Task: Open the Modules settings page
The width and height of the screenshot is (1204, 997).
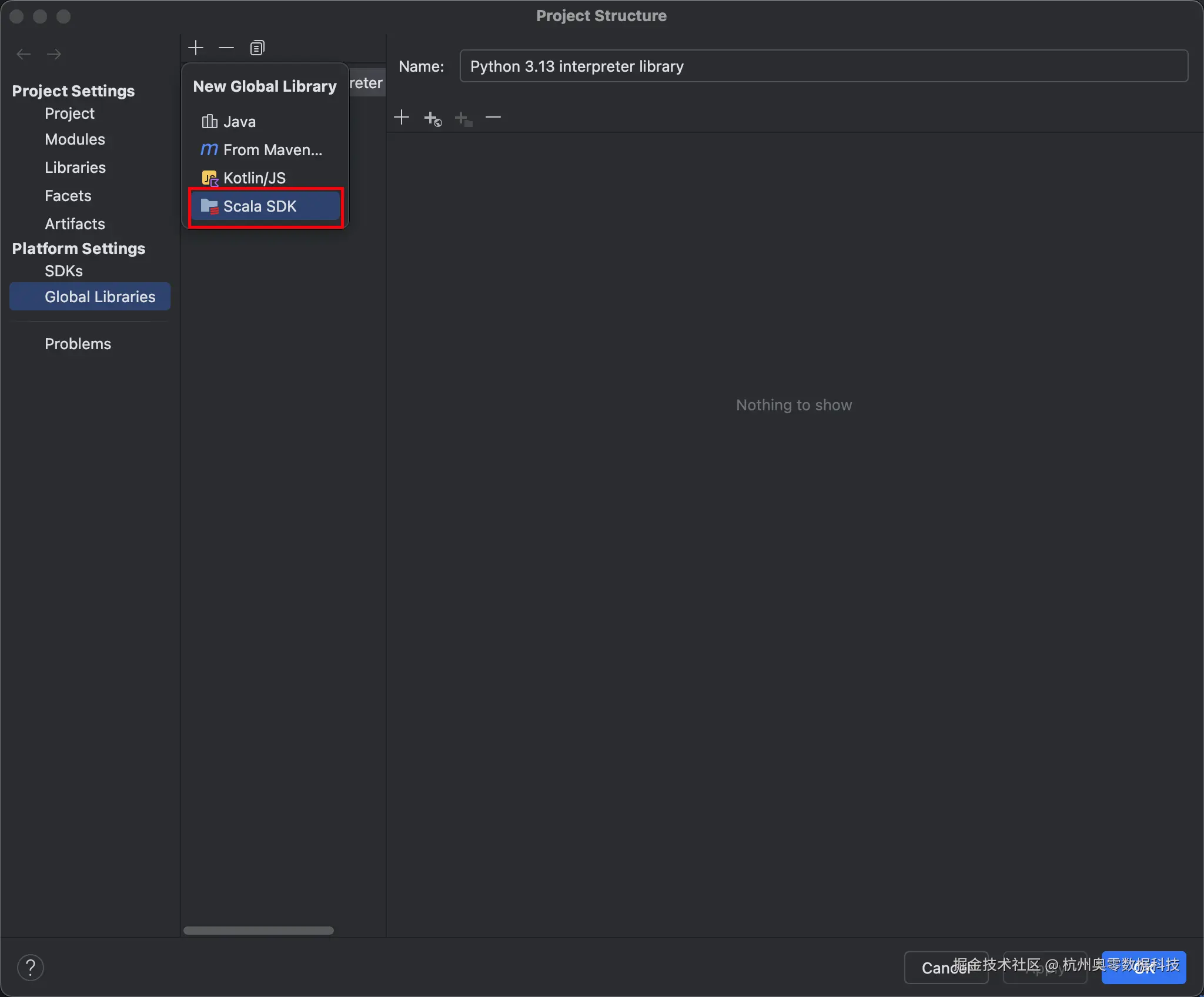Action: pyautogui.click(x=75, y=139)
